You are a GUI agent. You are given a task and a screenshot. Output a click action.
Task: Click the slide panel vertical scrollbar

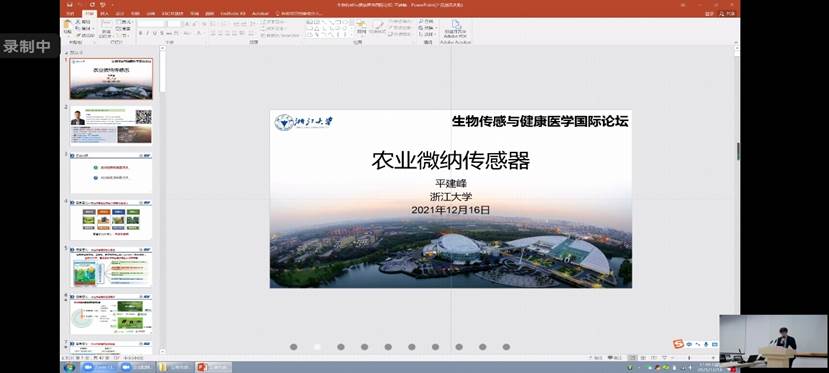pos(162,200)
